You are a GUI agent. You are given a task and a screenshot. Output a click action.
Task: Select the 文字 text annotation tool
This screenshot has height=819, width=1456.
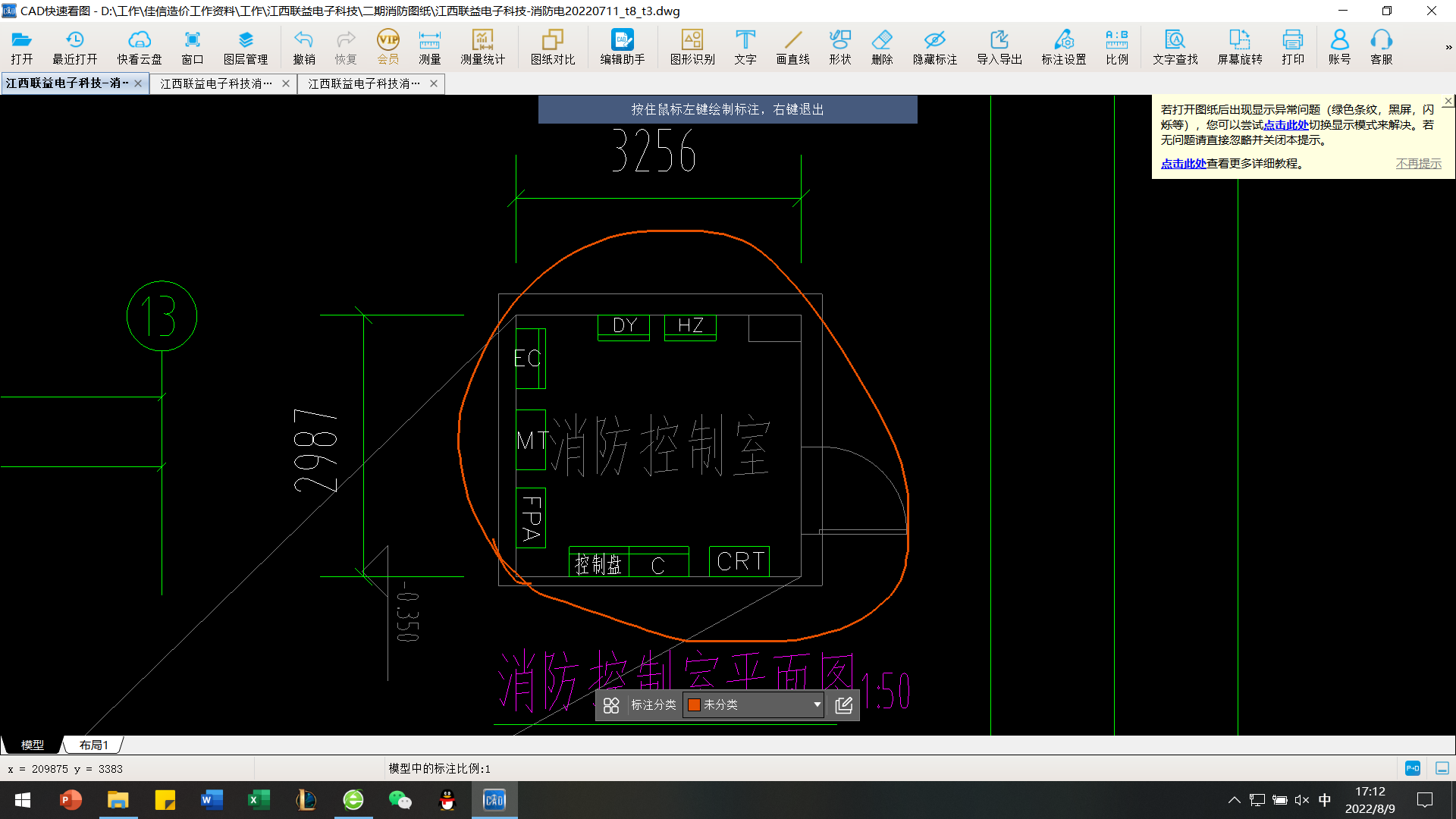click(745, 47)
